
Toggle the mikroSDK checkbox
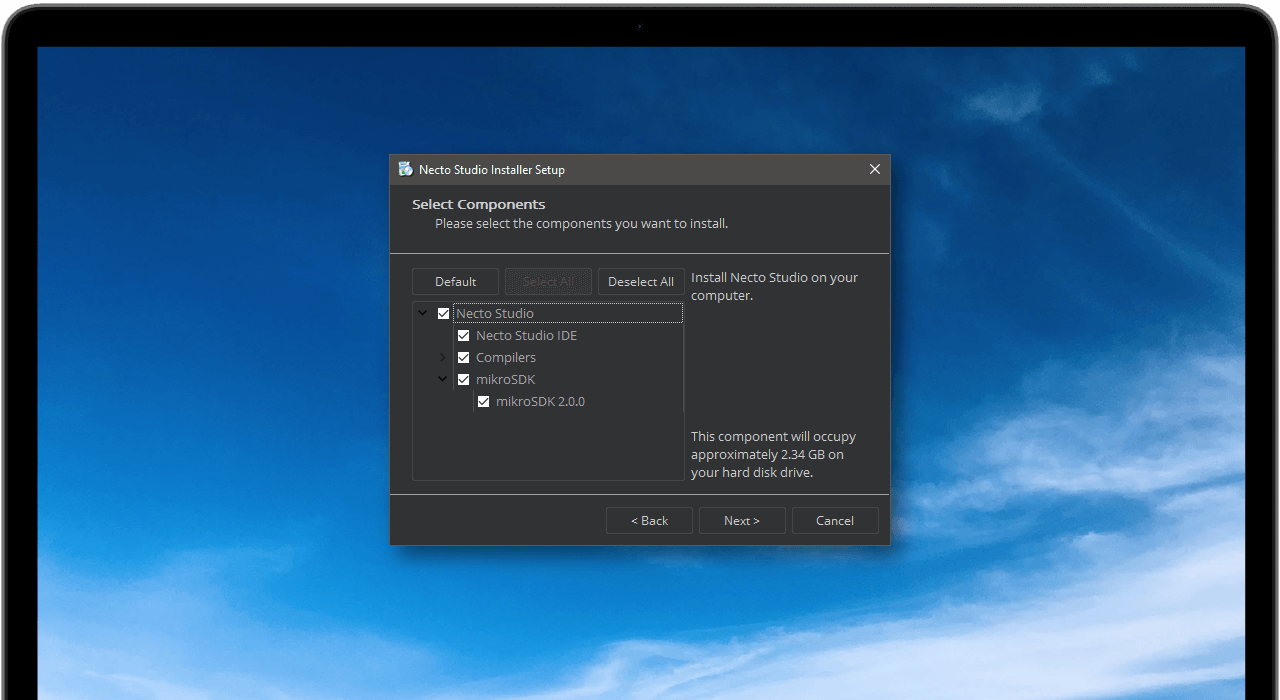(463, 379)
